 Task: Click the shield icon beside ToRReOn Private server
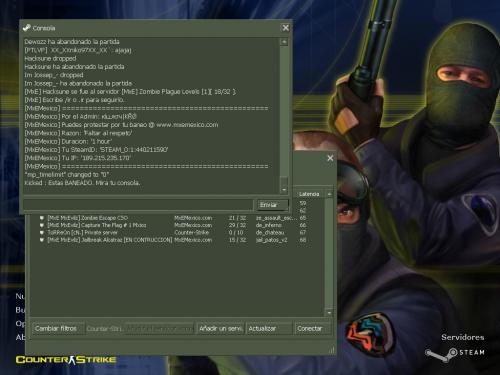click(x=42, y=233)
